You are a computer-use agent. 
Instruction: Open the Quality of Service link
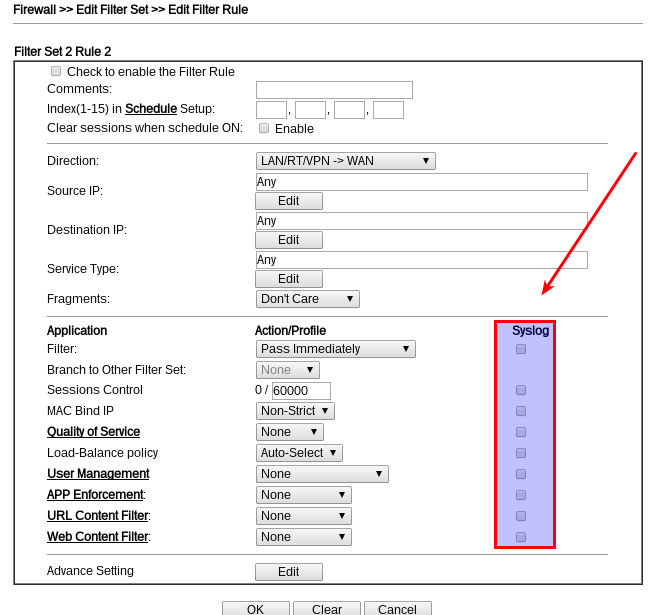(x=93, y=432)
